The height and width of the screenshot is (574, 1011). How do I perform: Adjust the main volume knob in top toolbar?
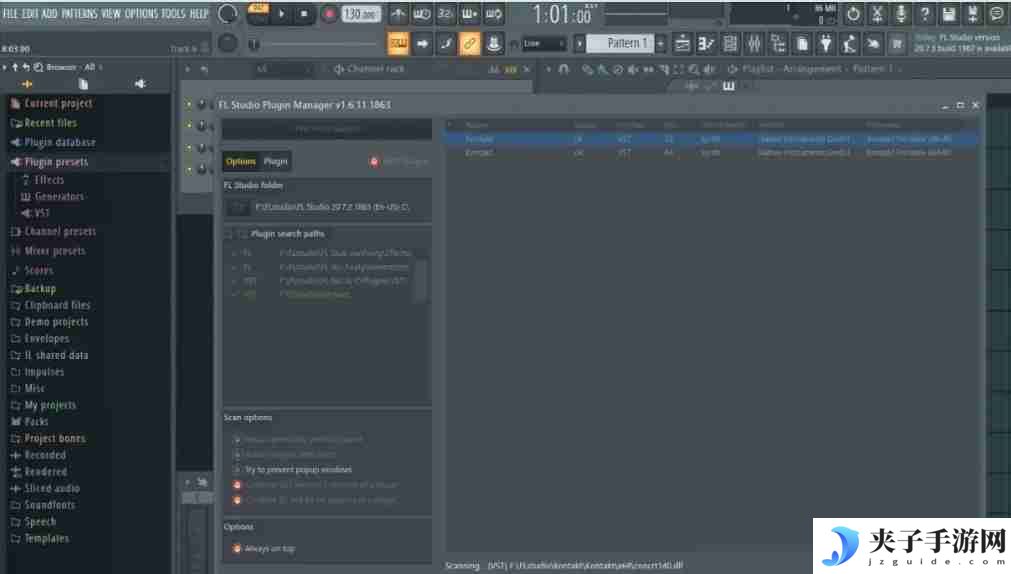[227, 14]
